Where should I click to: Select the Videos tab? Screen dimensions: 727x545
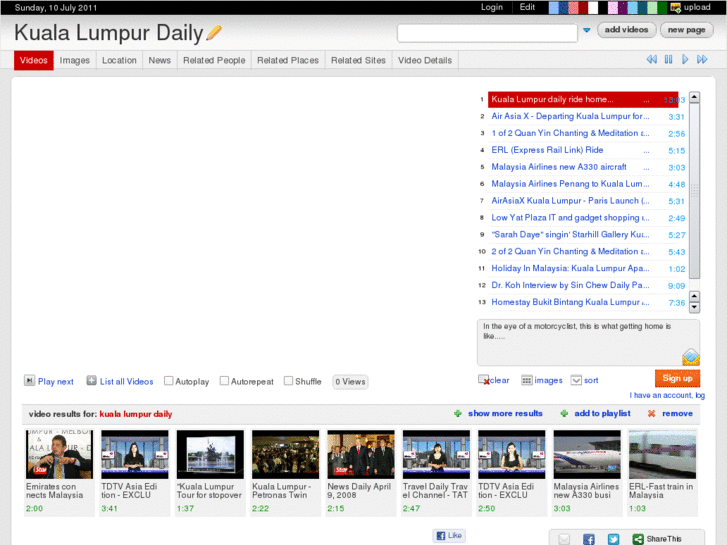point(34,60)
